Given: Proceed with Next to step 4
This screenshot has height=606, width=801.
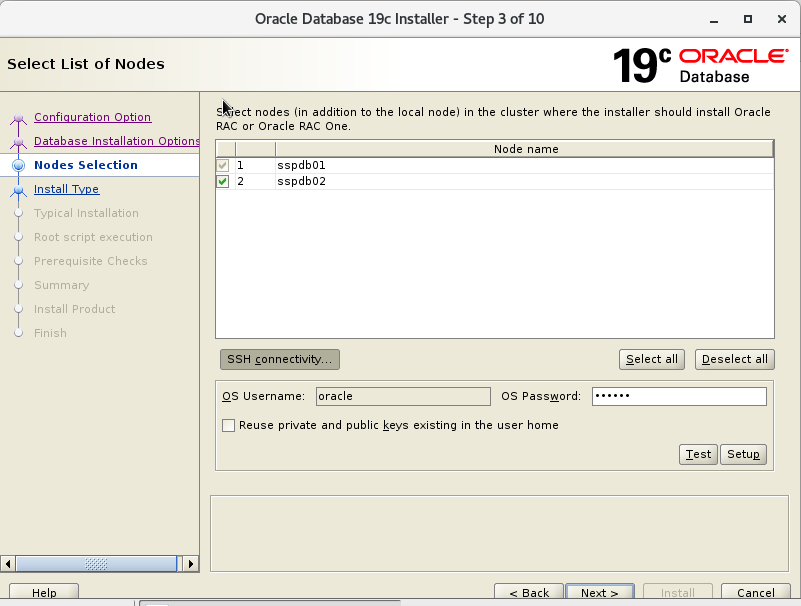Looking at the screenshot, I should pyautogui.click(x=599, y=592).
